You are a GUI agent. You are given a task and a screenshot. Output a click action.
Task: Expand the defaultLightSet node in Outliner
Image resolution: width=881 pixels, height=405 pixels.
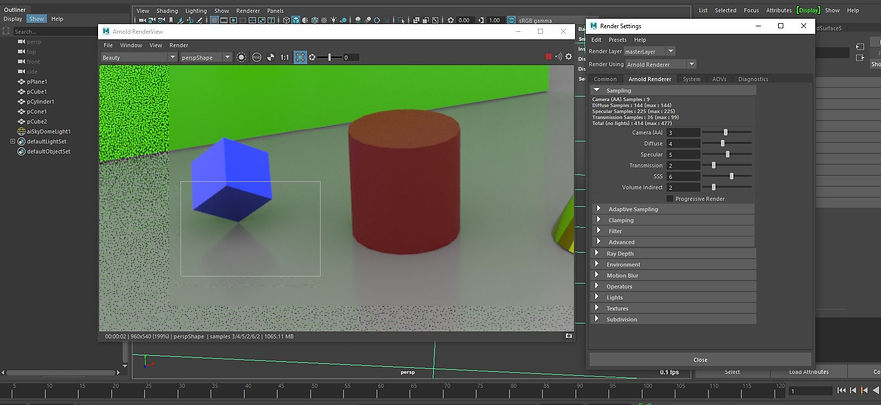pyautogui.click(x=12, y=142)
